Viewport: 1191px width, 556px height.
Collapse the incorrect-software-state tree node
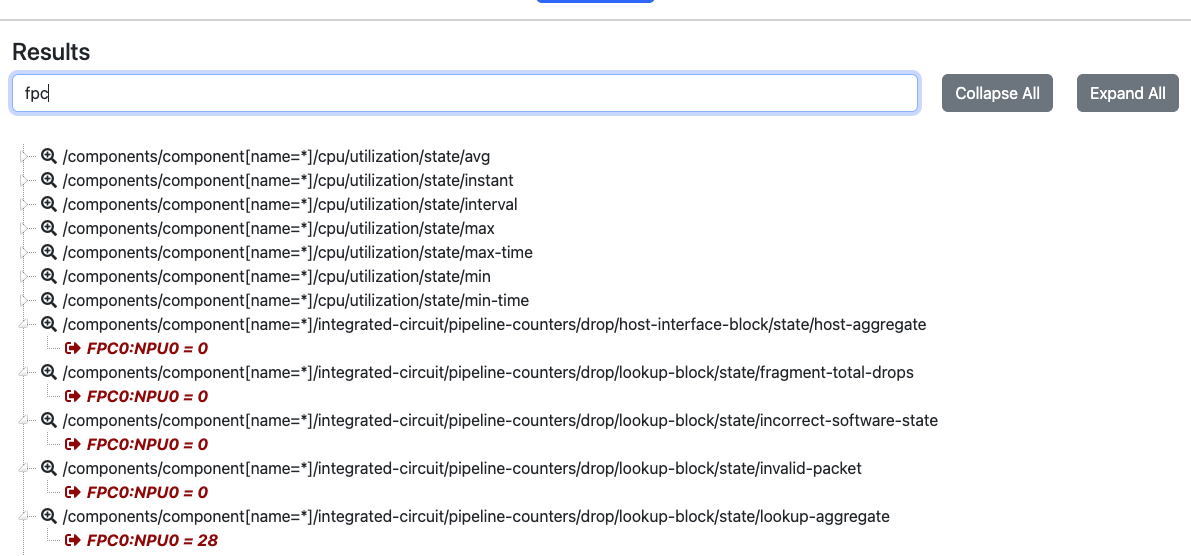pos(26,421)
